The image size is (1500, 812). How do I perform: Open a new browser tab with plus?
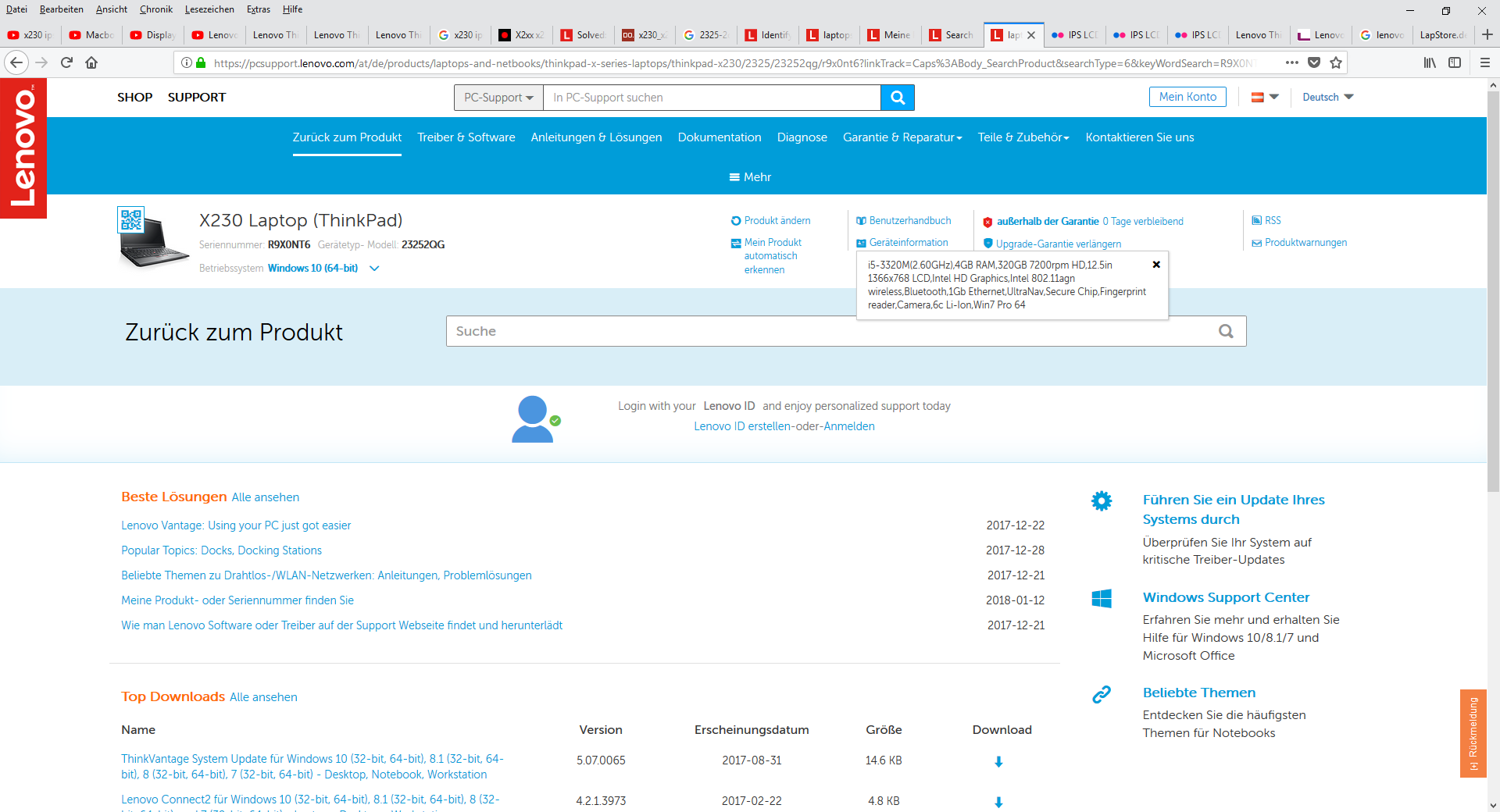coord(1487,34)
